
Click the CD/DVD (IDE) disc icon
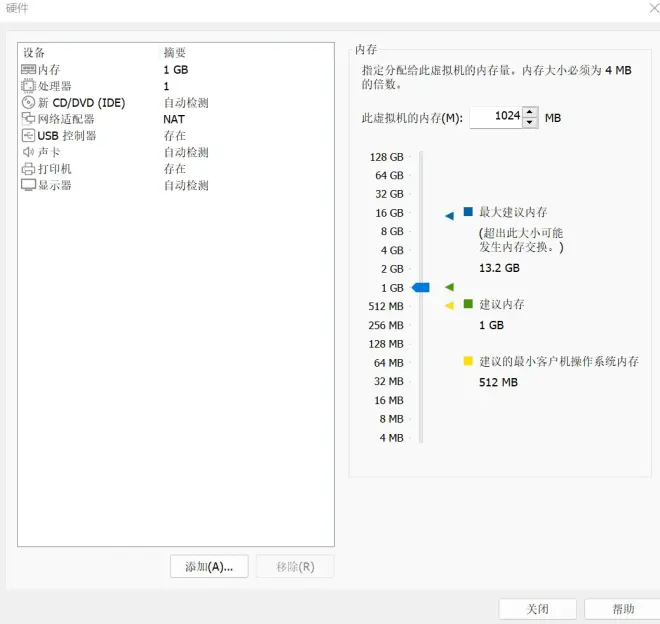click(x=28, y=102)
